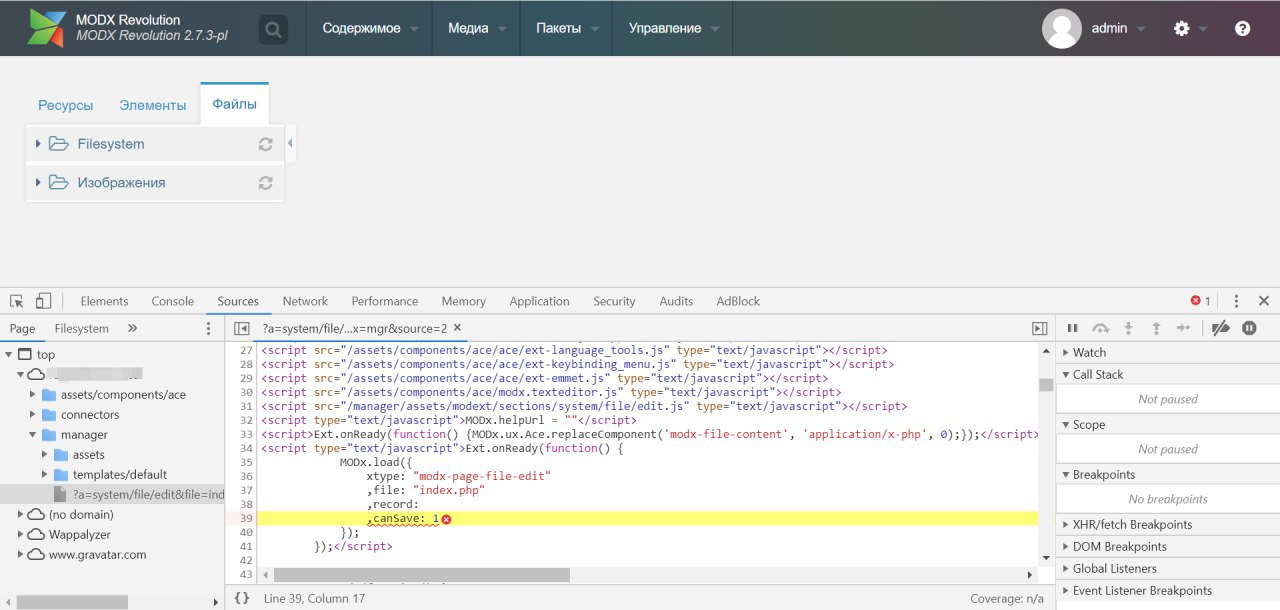Click the code editor horizontal scrollbar
Image resolution: width=1280 pixels, height=610 pixels.
pyautogui.click(x=421, y=575)
